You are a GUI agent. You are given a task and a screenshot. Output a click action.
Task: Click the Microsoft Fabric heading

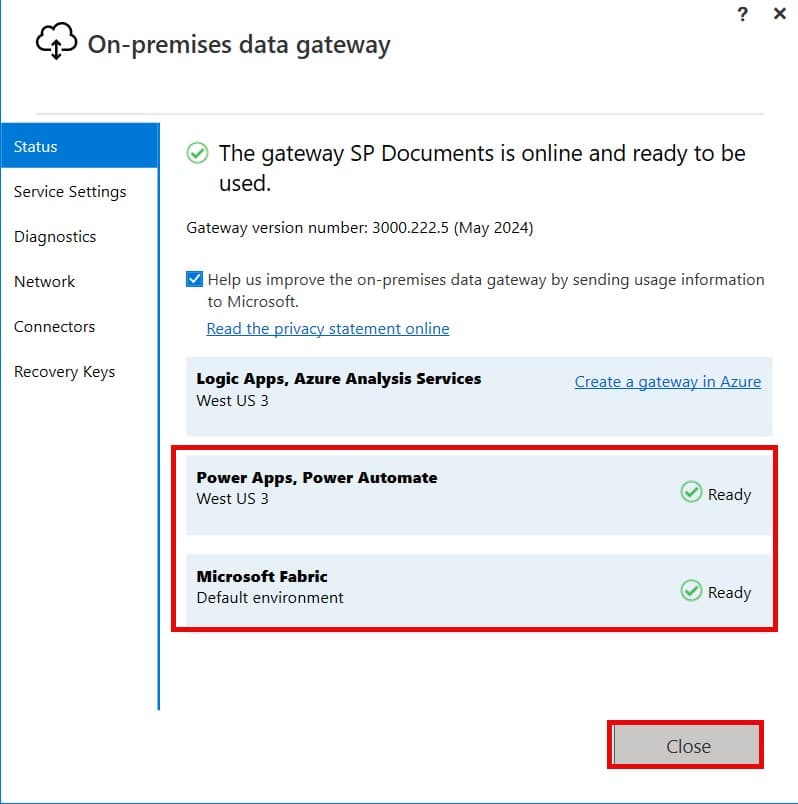click(x=262, y=576)
